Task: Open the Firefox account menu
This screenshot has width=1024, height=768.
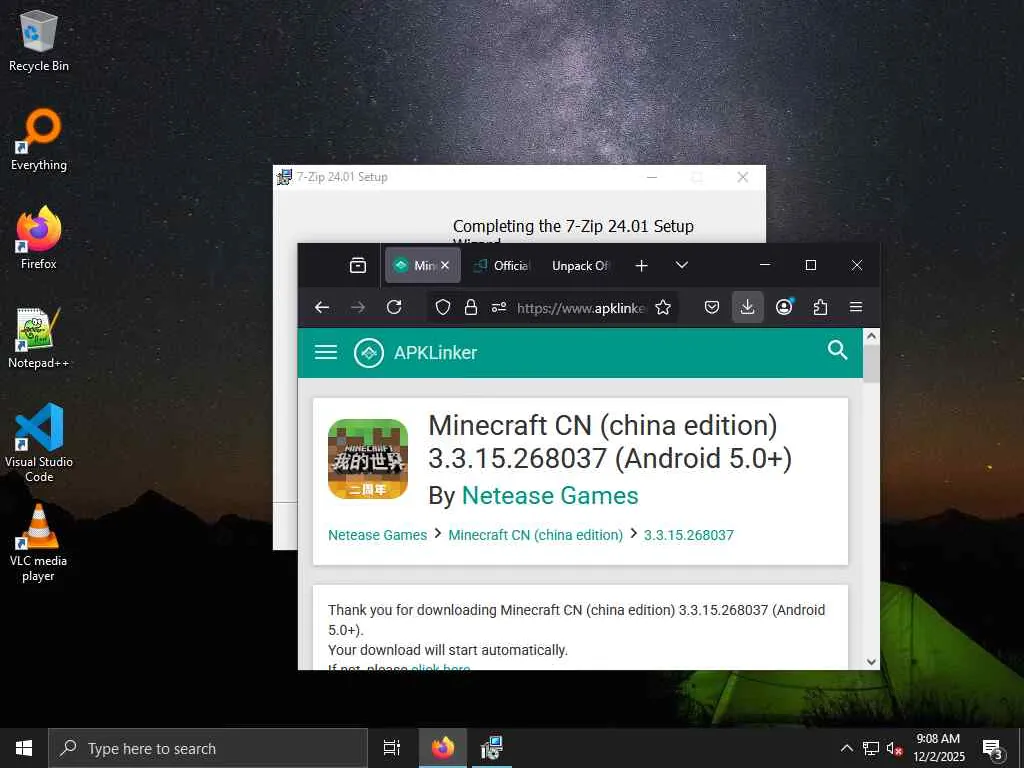Action: tap(784, 307)
